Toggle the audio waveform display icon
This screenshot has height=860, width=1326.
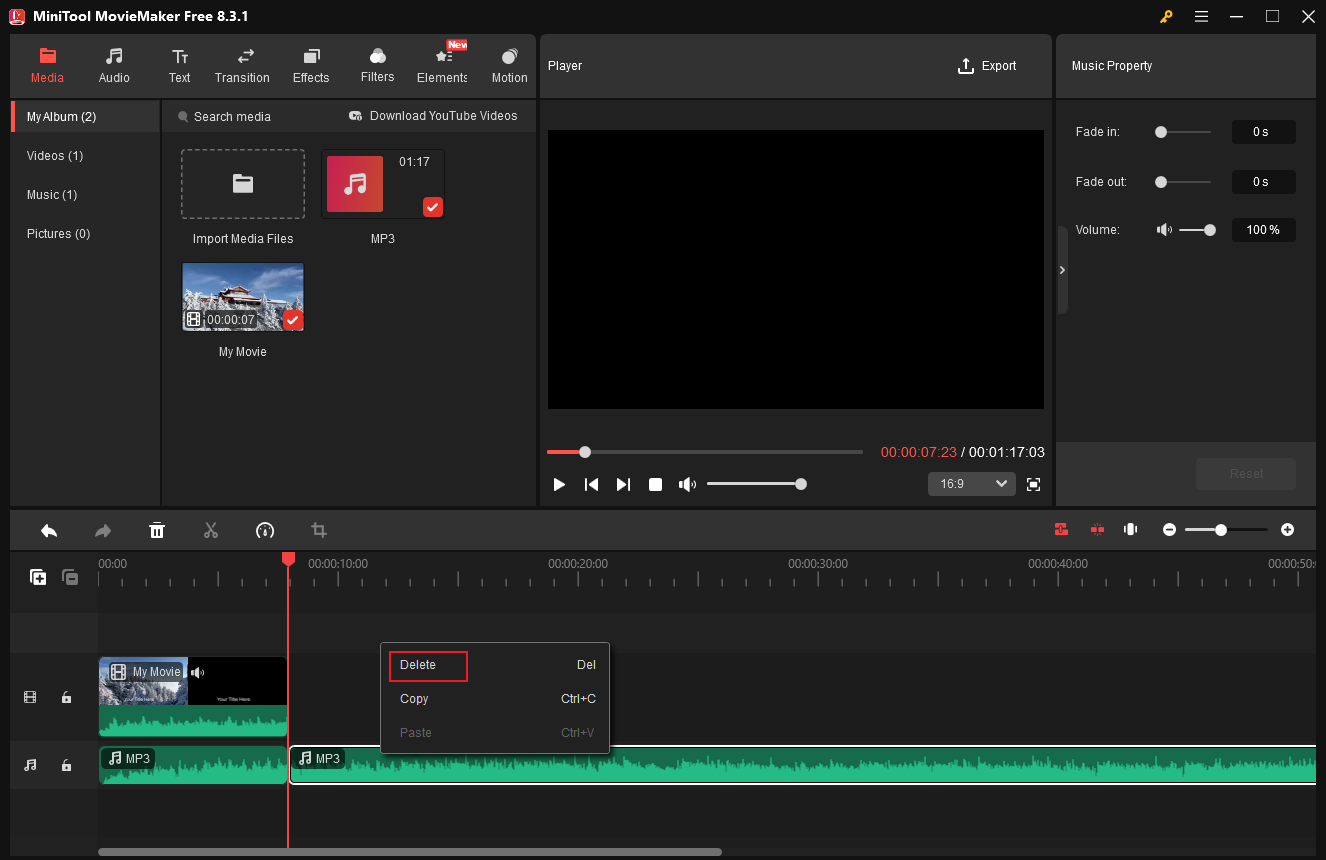click(x=1130, y=529)
